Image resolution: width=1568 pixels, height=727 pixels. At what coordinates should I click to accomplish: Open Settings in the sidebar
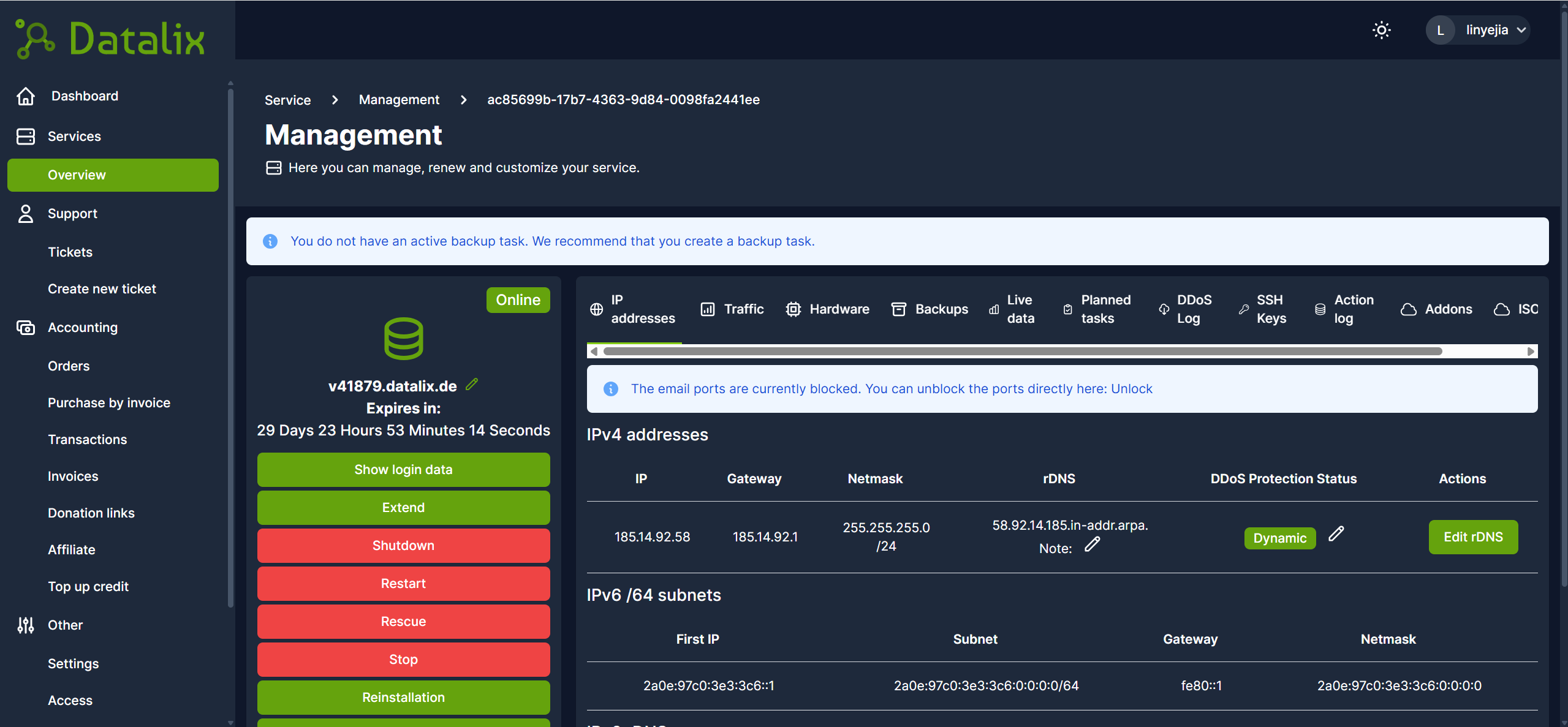73,664
